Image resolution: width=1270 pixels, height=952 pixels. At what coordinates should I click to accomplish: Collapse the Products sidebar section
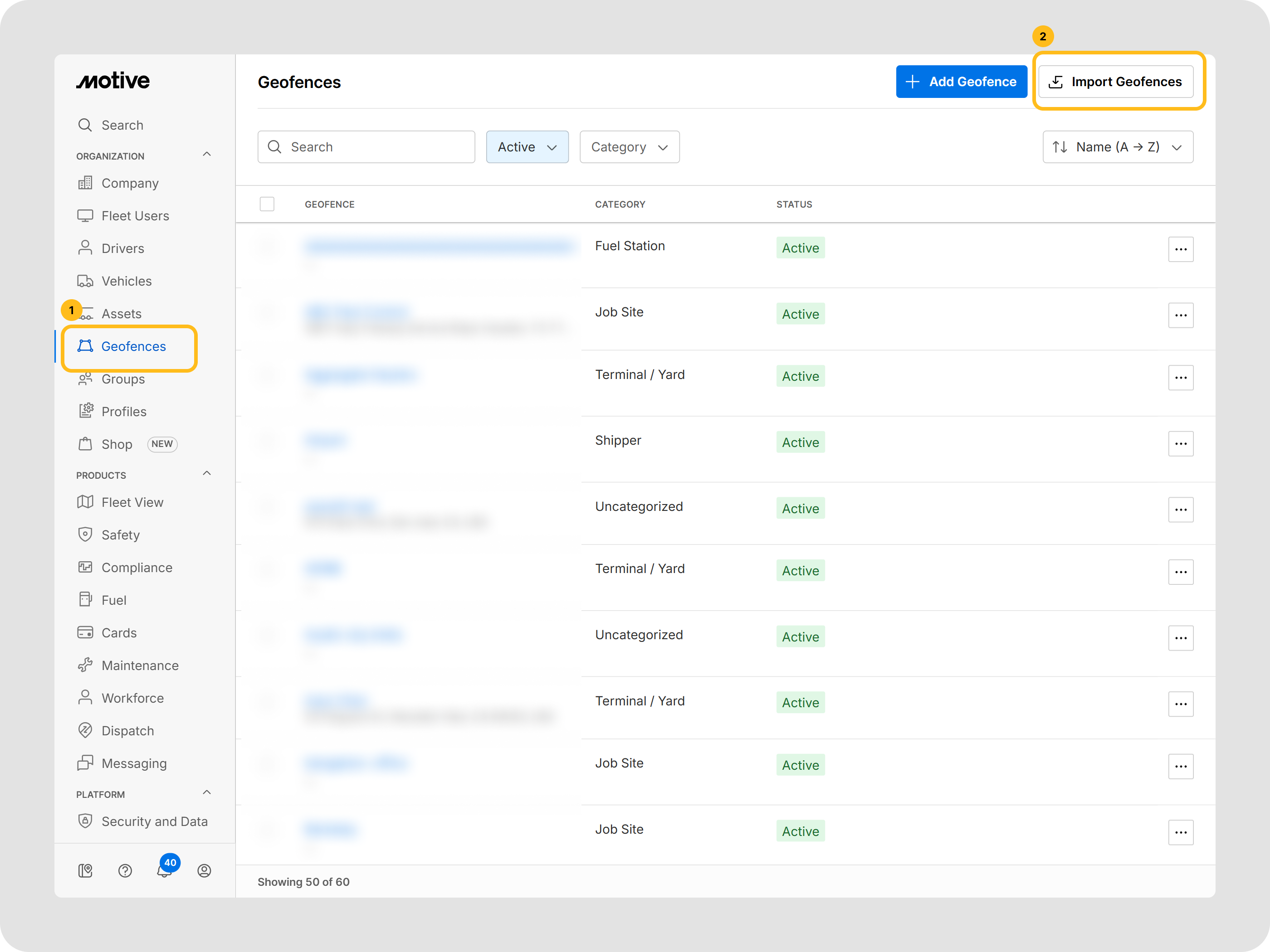coord(207,474)
